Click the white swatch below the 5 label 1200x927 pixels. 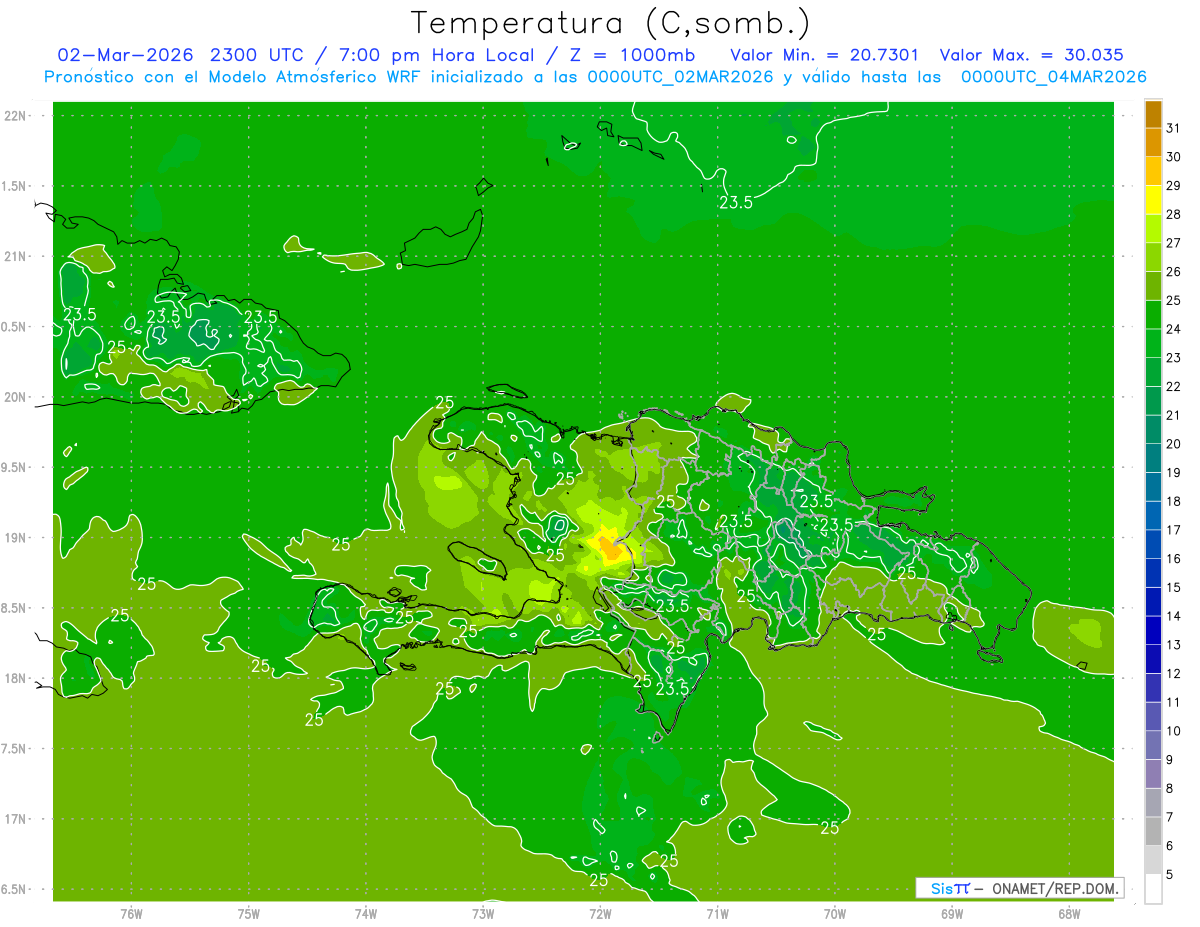pyautogui.click(x=1153, y=889)
